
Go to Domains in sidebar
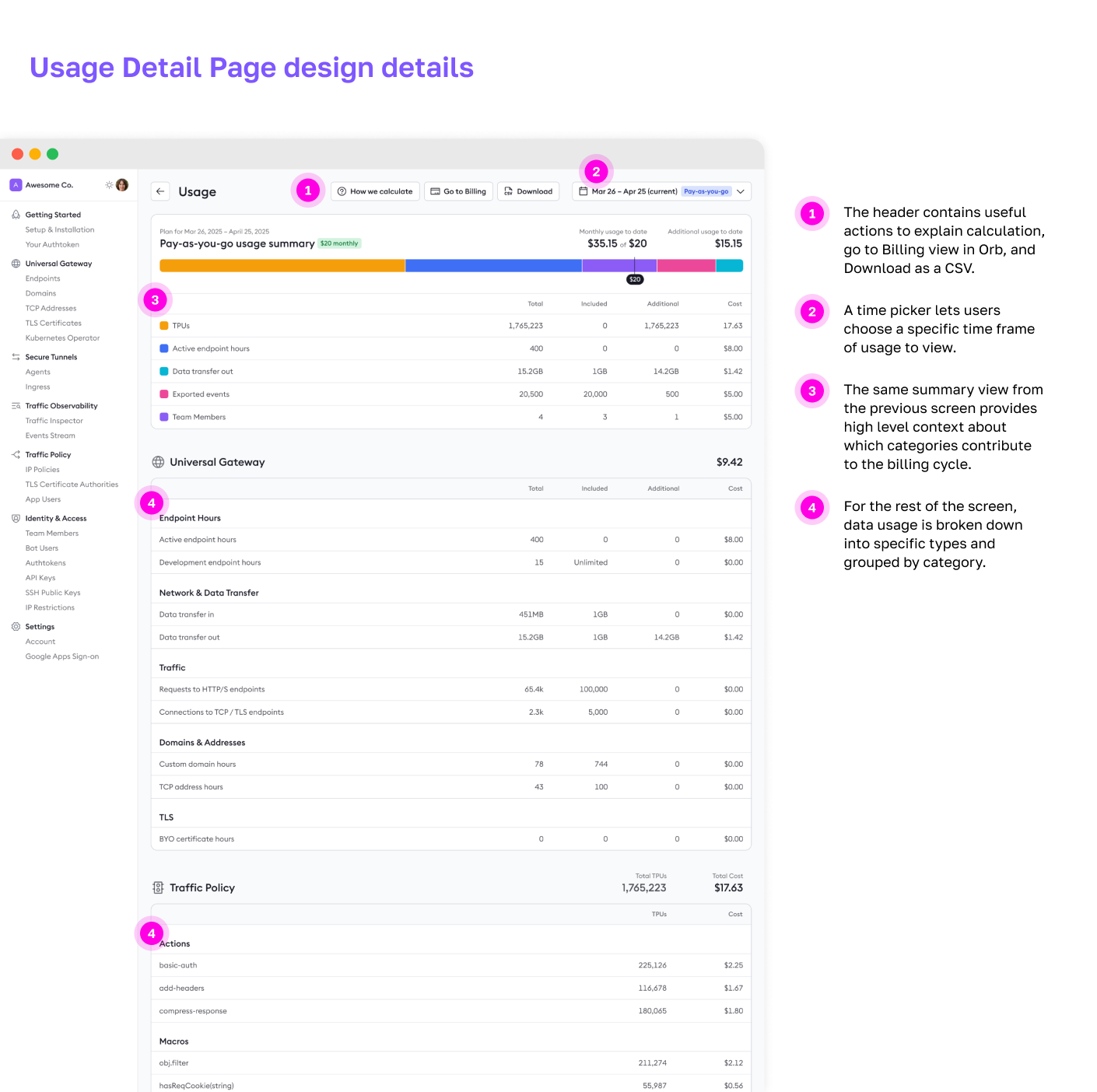click(x=40, y=293)
